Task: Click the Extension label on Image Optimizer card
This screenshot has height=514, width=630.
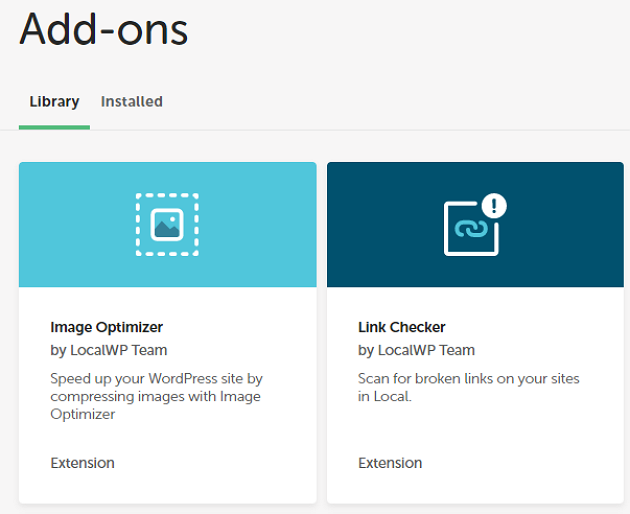Action: pos(82,463)
